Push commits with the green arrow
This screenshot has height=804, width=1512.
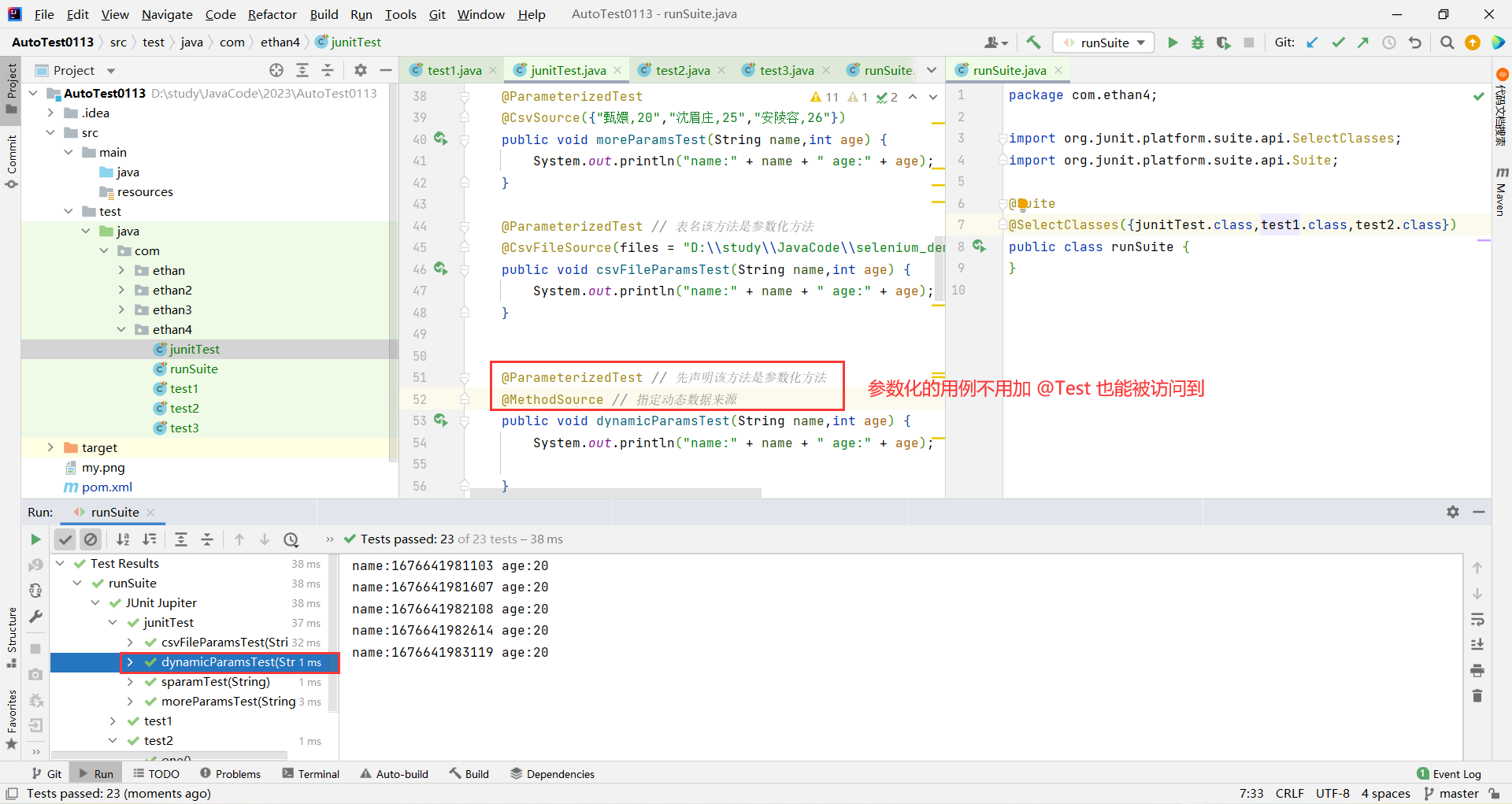[1363, 43]
